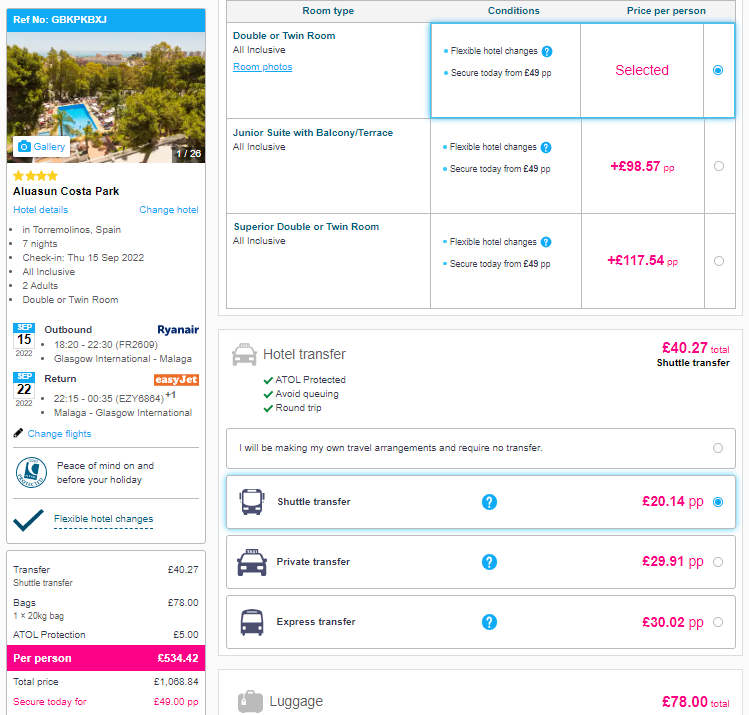
Task: Click the Conditions column header
Action: (x=514, y=11)
